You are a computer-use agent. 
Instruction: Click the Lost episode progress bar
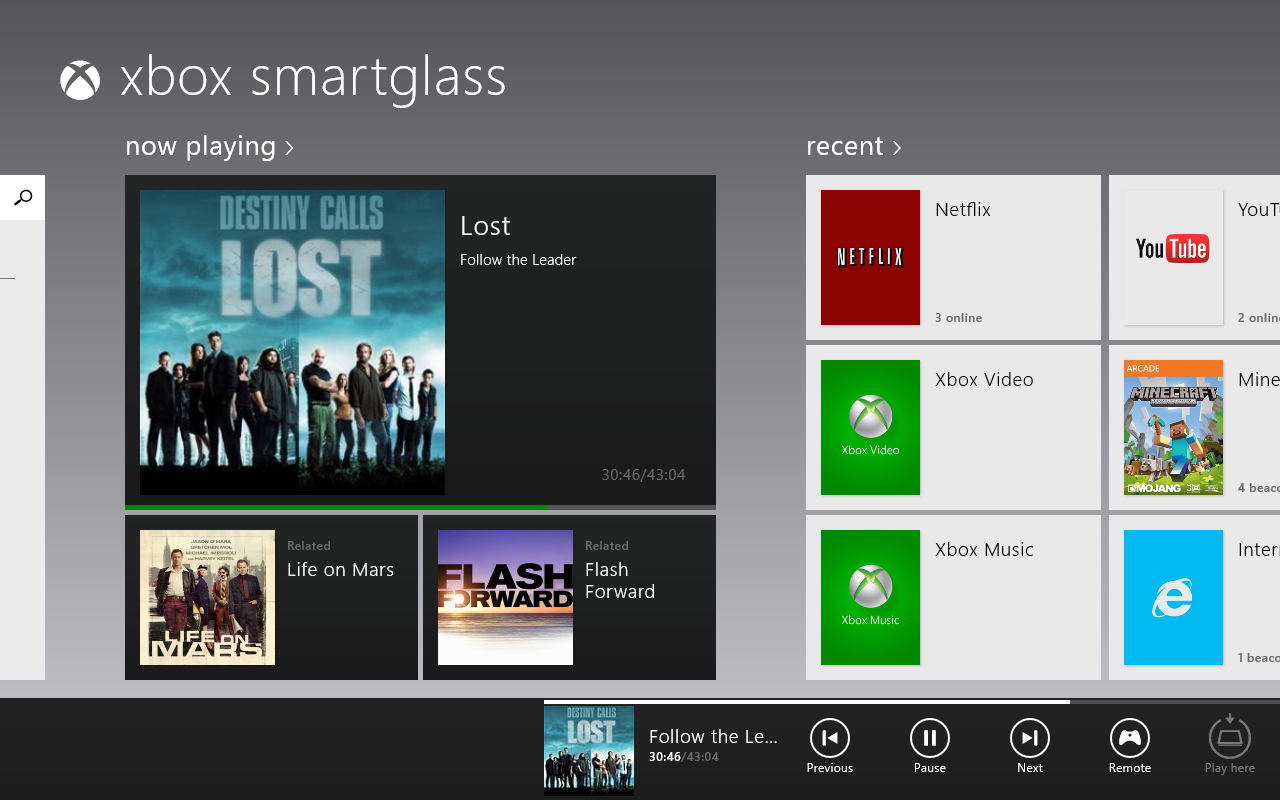coord(420,507)
